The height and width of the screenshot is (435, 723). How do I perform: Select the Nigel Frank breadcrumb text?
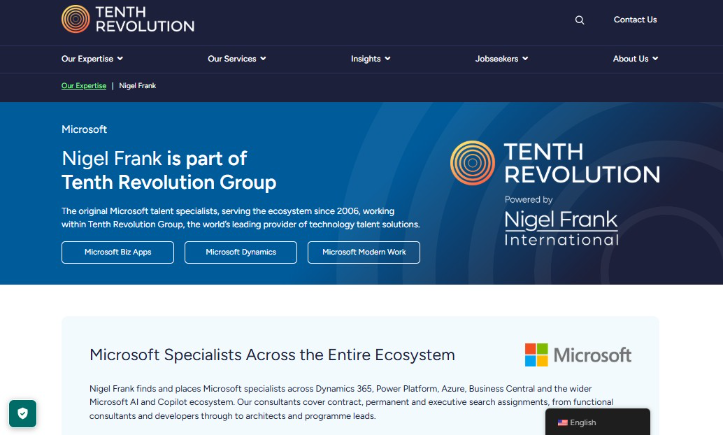pos(137,86)
